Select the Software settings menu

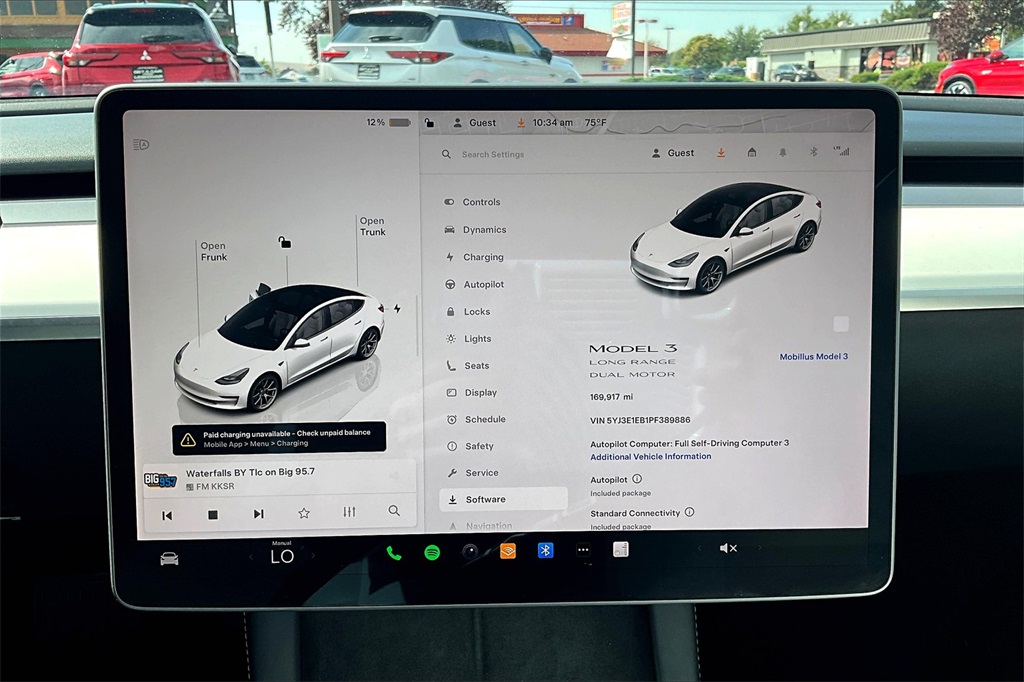[x=504, y=499]
